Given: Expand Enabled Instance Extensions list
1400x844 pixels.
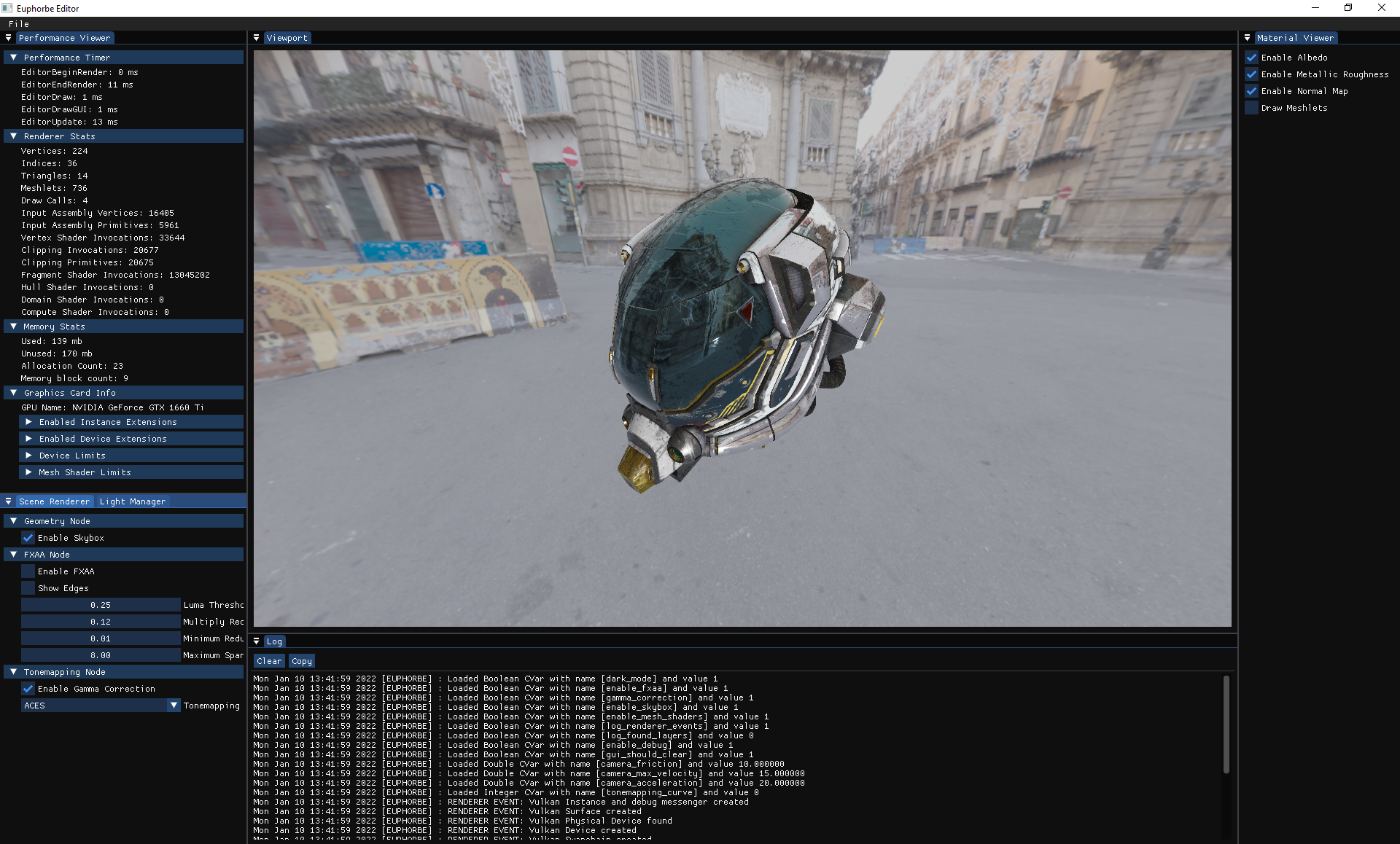Looking at the screenshot, I should coord(28,422).
